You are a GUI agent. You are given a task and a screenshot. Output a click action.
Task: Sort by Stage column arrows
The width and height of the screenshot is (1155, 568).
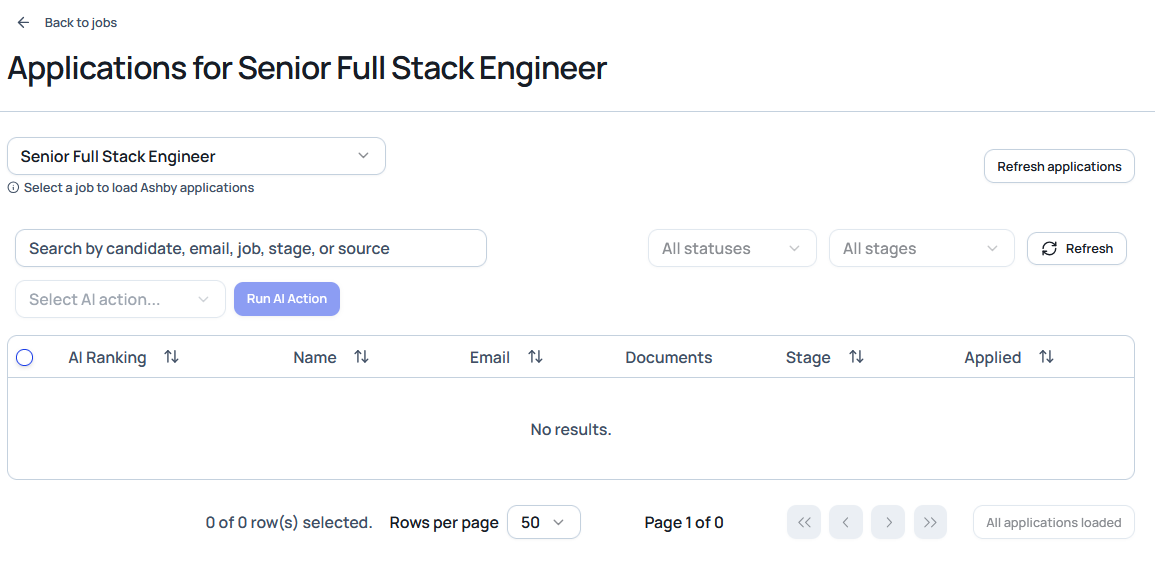[856, 357]
